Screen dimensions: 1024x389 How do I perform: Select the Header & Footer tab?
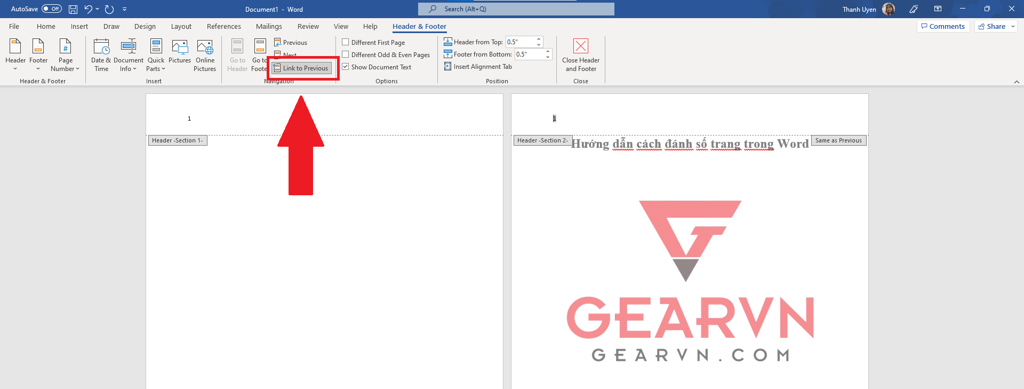point(419,27)
